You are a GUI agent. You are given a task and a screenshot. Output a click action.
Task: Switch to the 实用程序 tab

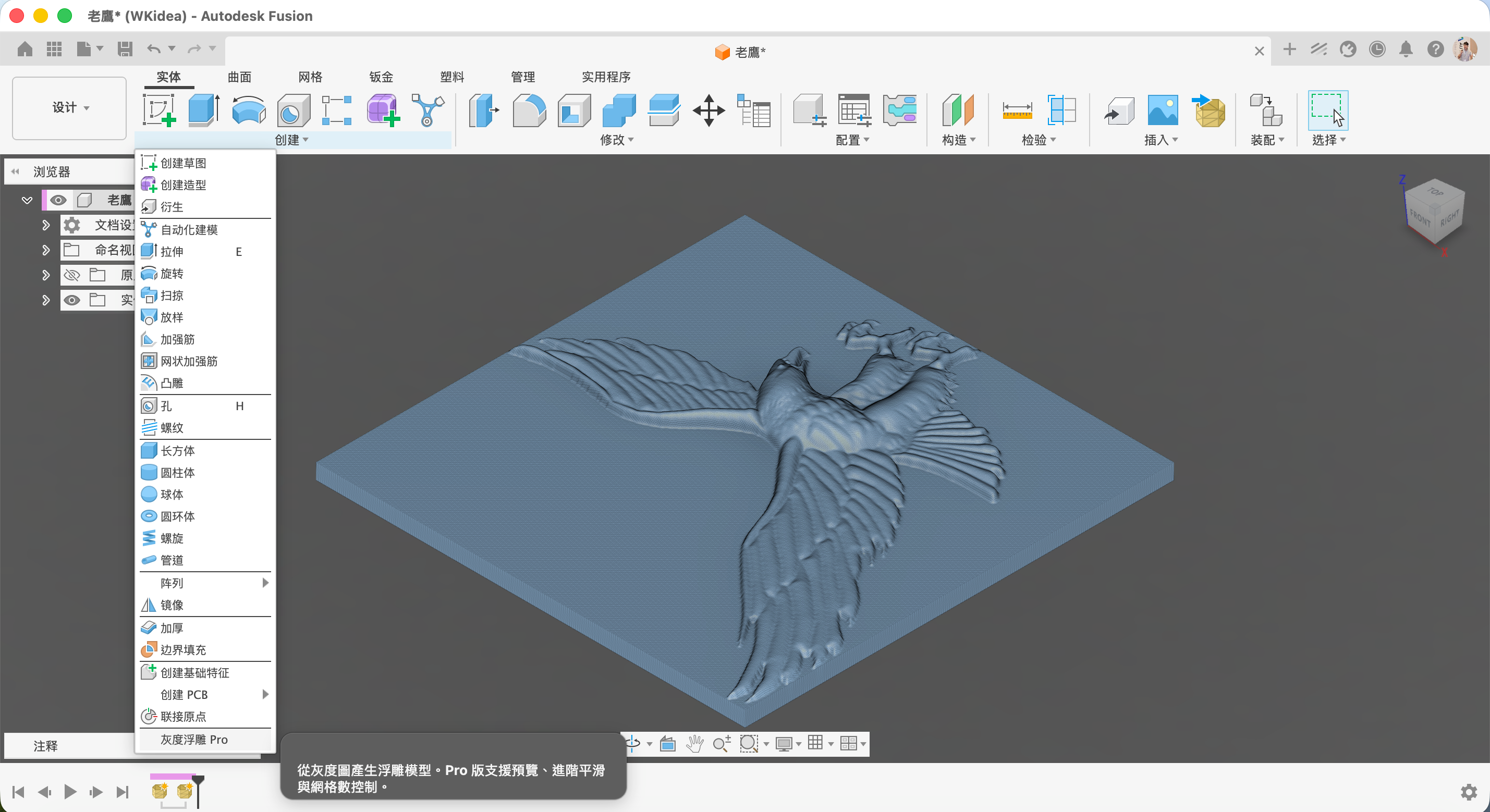point(606,77)
